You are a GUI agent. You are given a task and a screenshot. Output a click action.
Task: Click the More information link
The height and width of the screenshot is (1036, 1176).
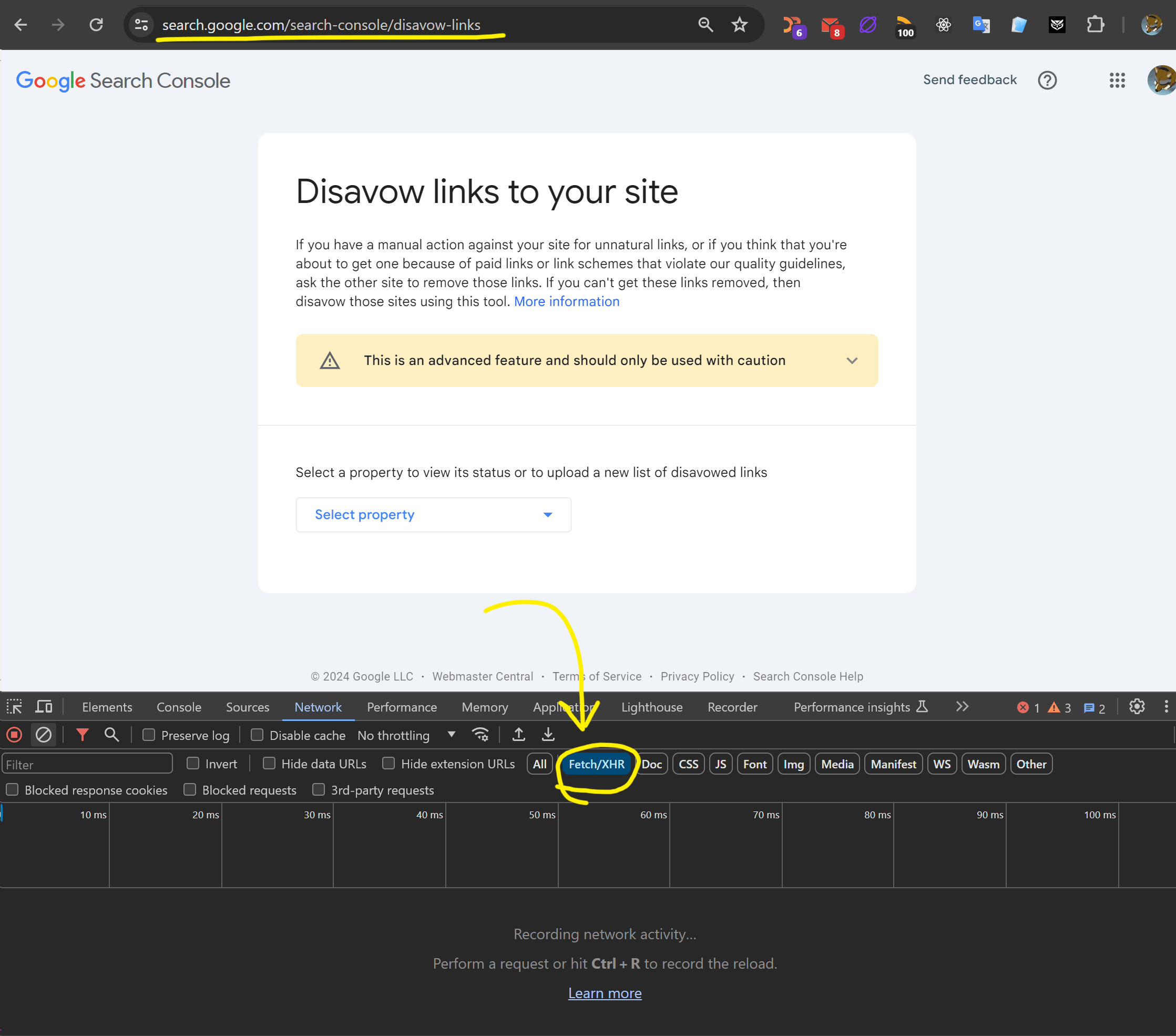pos(566,301)
